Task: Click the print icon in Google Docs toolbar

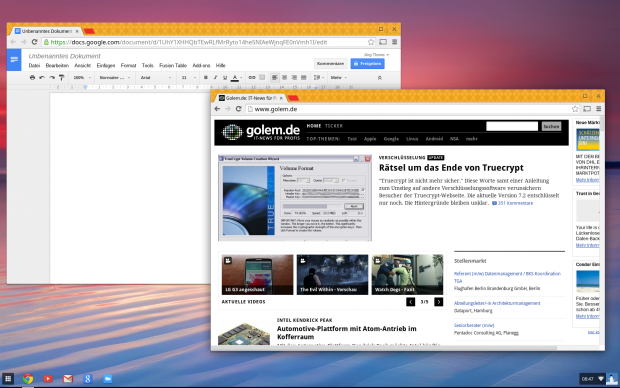Action: tap(32, 78)
